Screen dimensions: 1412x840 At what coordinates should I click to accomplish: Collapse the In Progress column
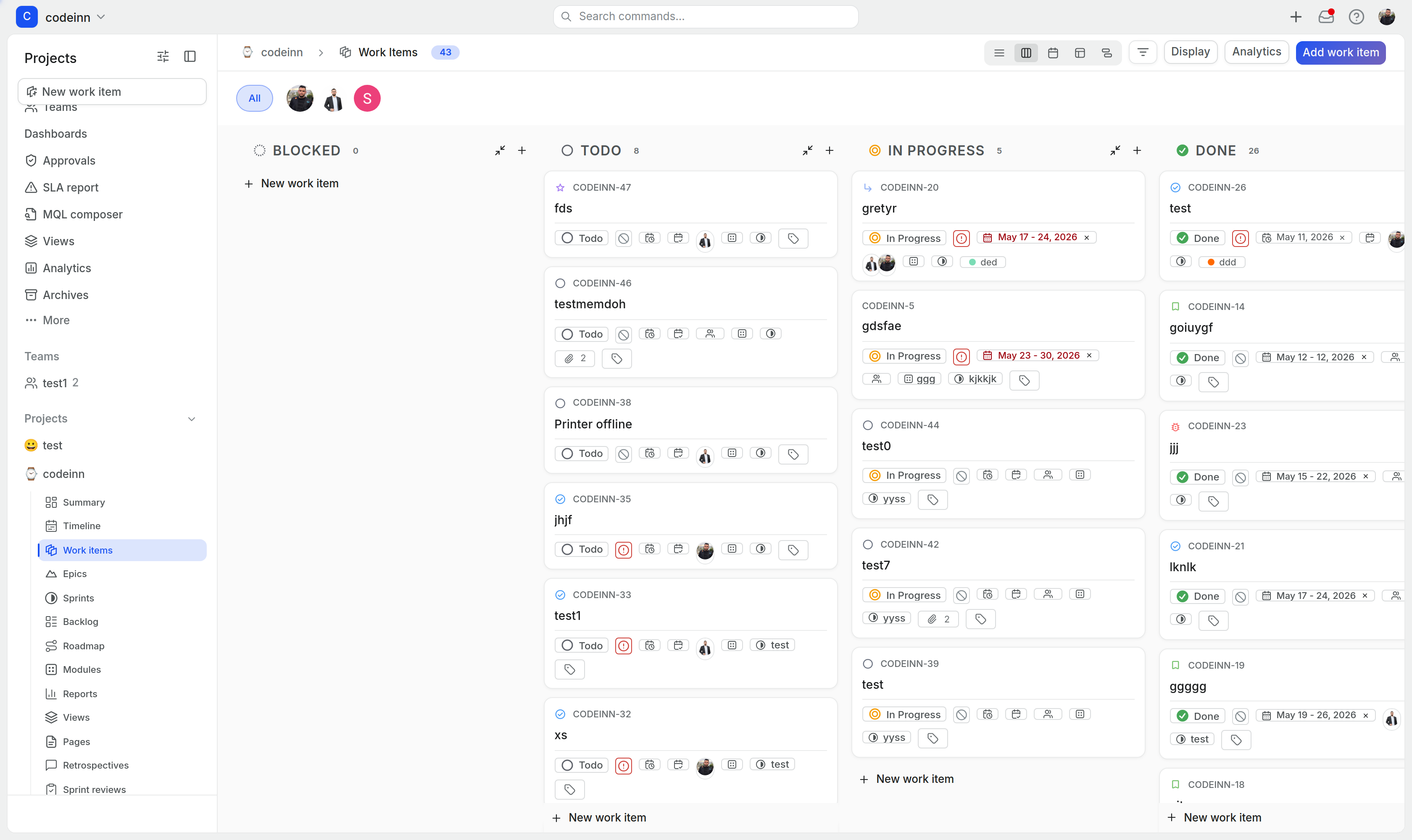tap(1114, 150)
